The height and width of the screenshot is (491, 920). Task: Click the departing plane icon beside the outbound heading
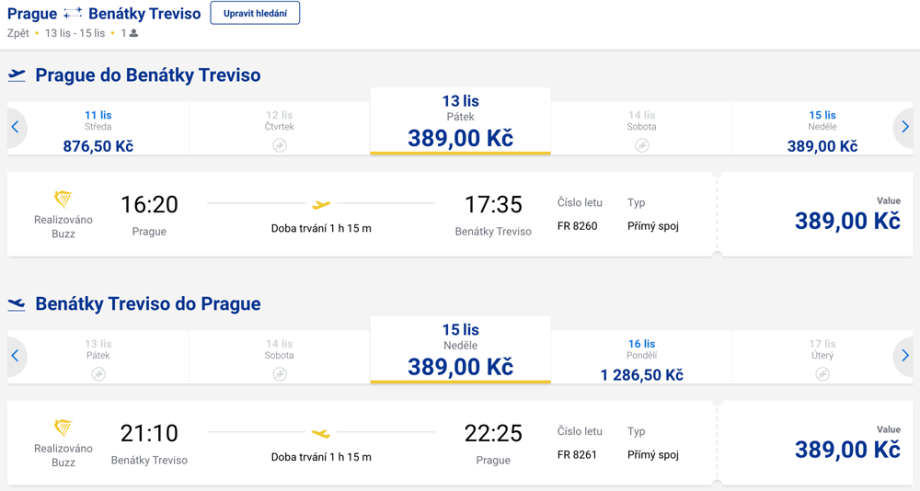click(x=17, y=76)
